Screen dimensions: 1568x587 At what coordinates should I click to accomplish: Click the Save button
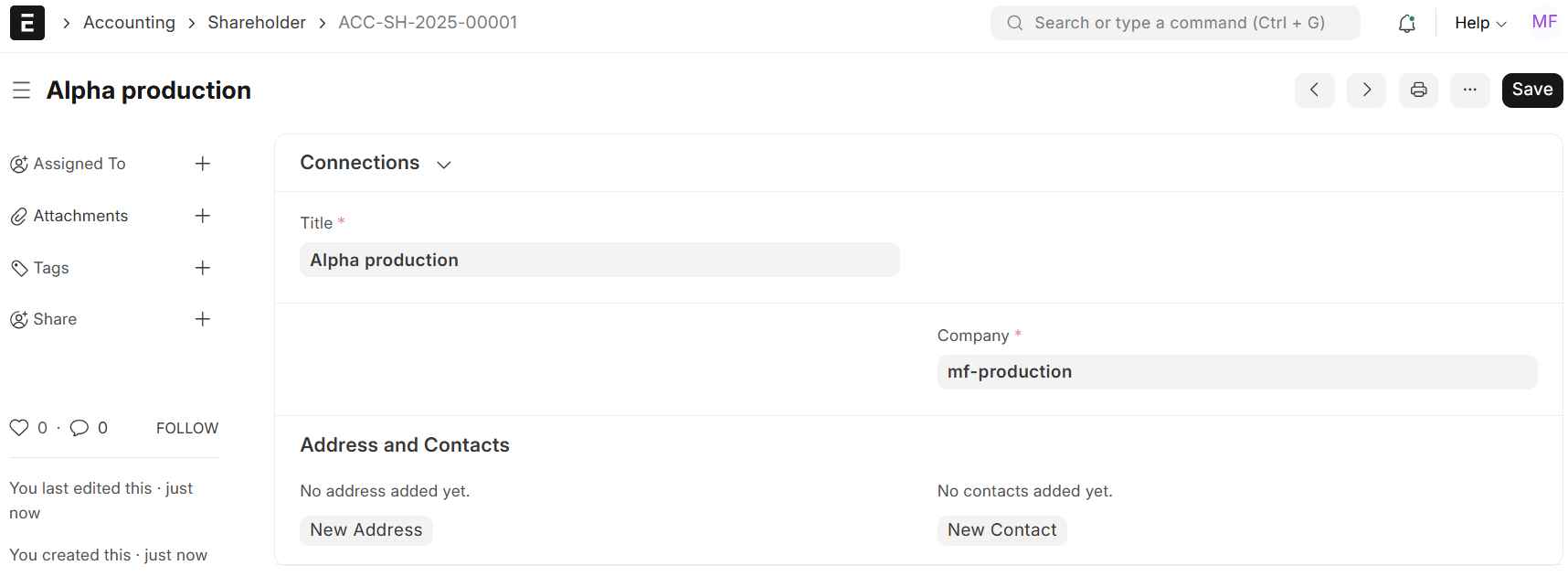(1532, 90)
